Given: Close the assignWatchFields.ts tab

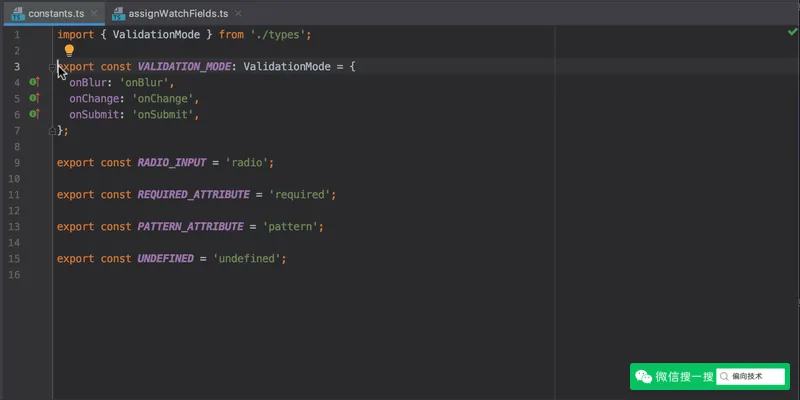Looking at the screenshot, I should pyautogui.click(x=238, y=14).
